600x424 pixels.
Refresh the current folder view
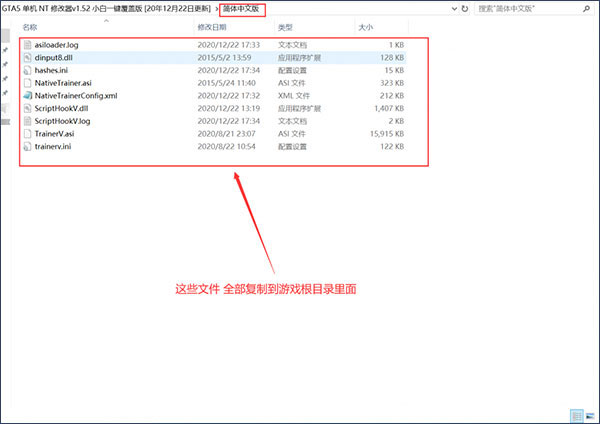pos(465,8)
